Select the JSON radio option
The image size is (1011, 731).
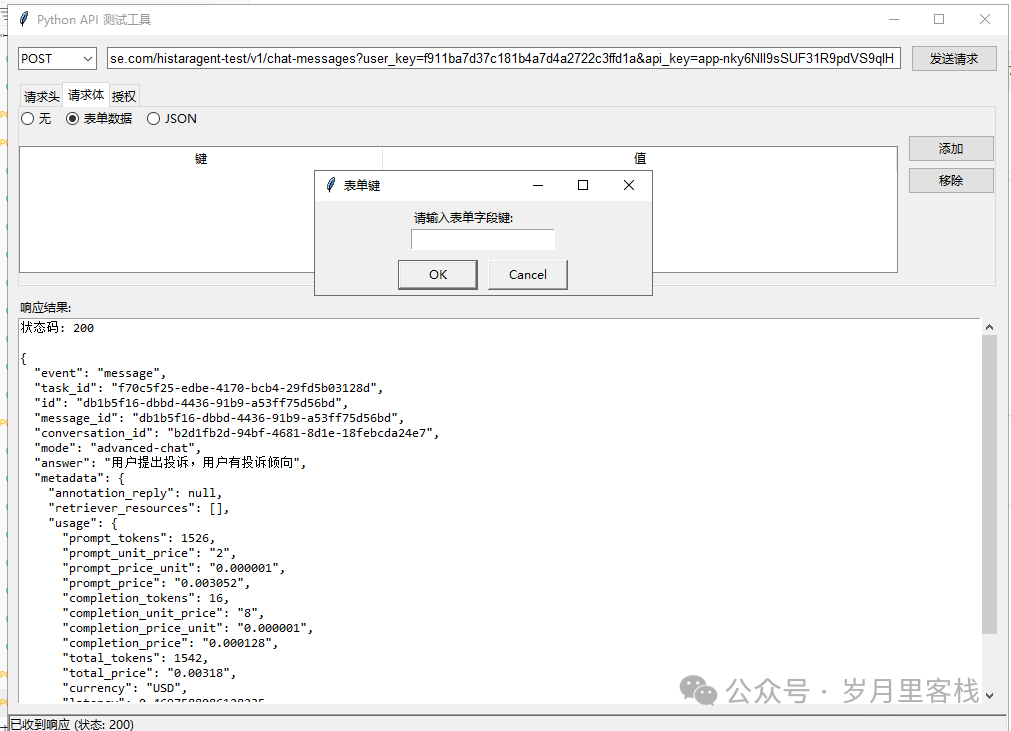172,119
